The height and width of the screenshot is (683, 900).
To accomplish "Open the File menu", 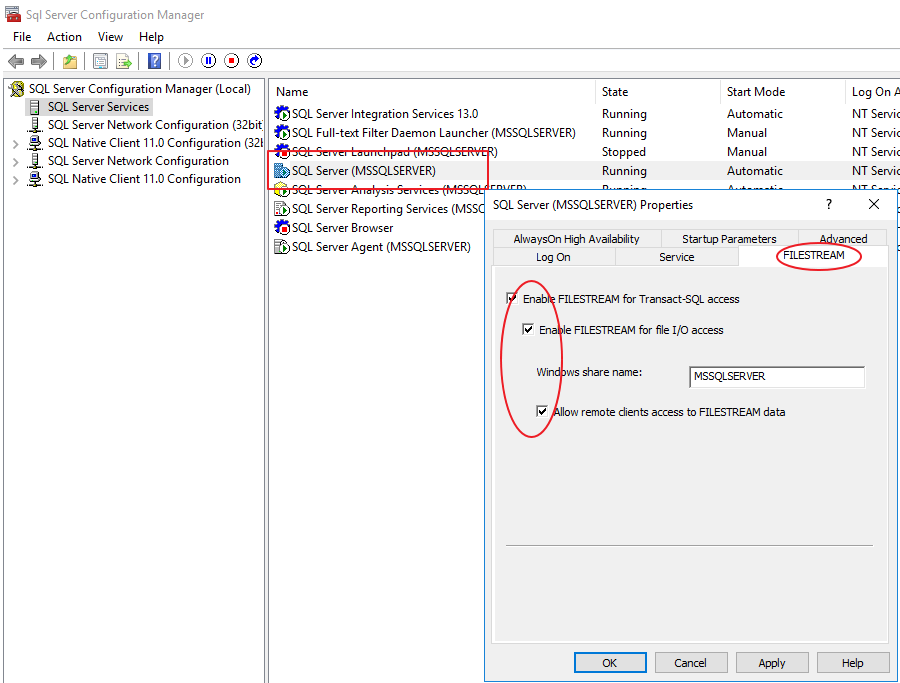I will [22, 37].
